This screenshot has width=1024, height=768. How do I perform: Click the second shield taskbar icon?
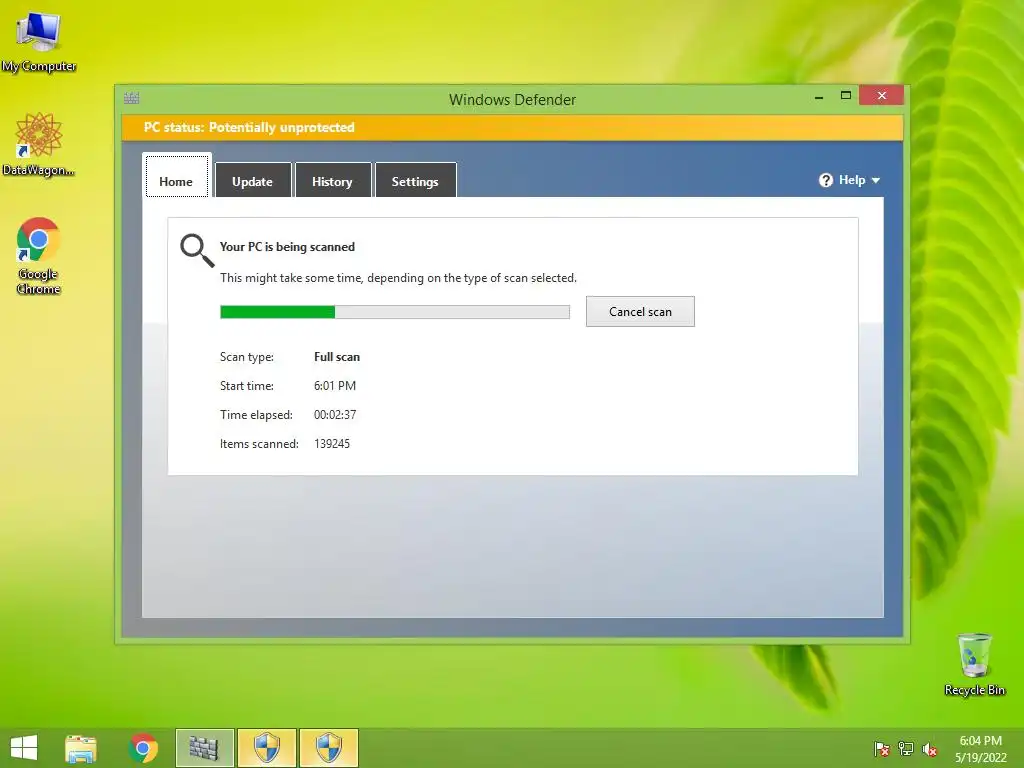[328, 748]
